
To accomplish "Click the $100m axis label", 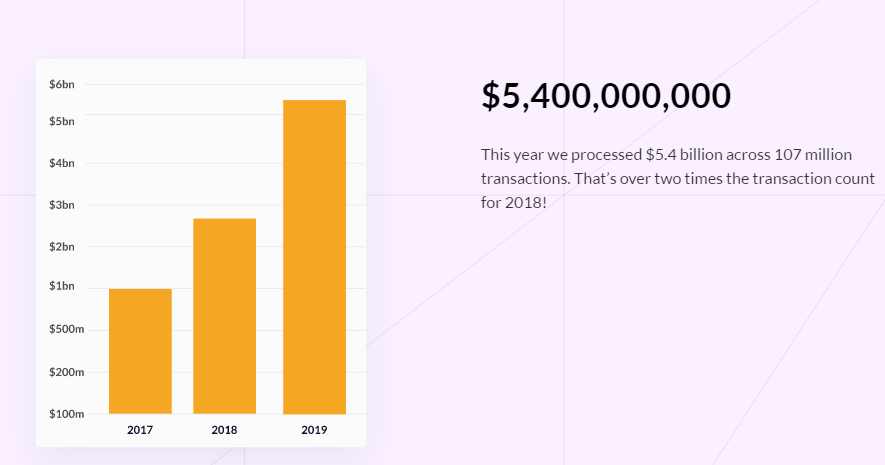I will coord(67,414).
